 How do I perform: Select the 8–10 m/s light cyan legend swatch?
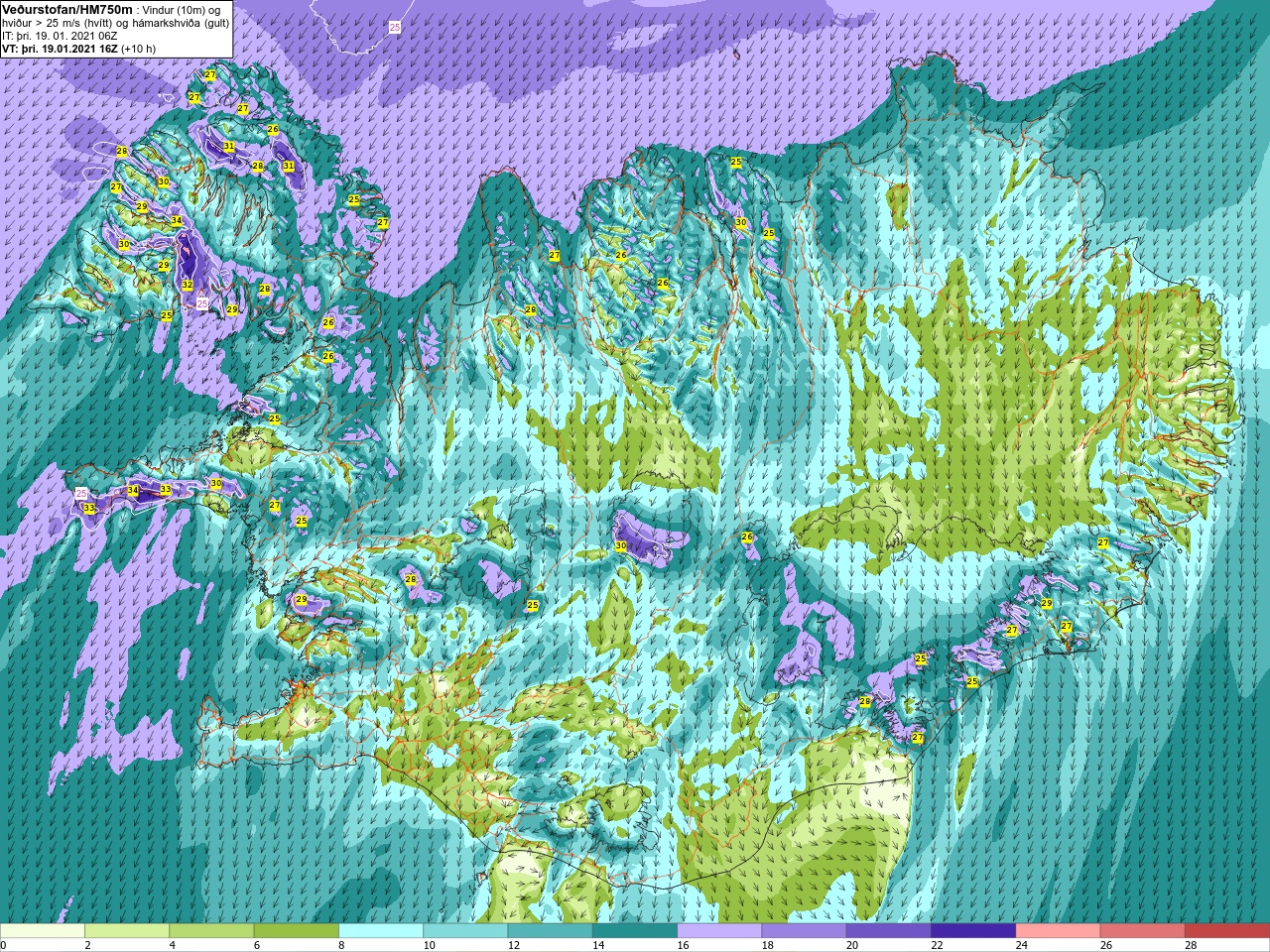pos(381,931)
